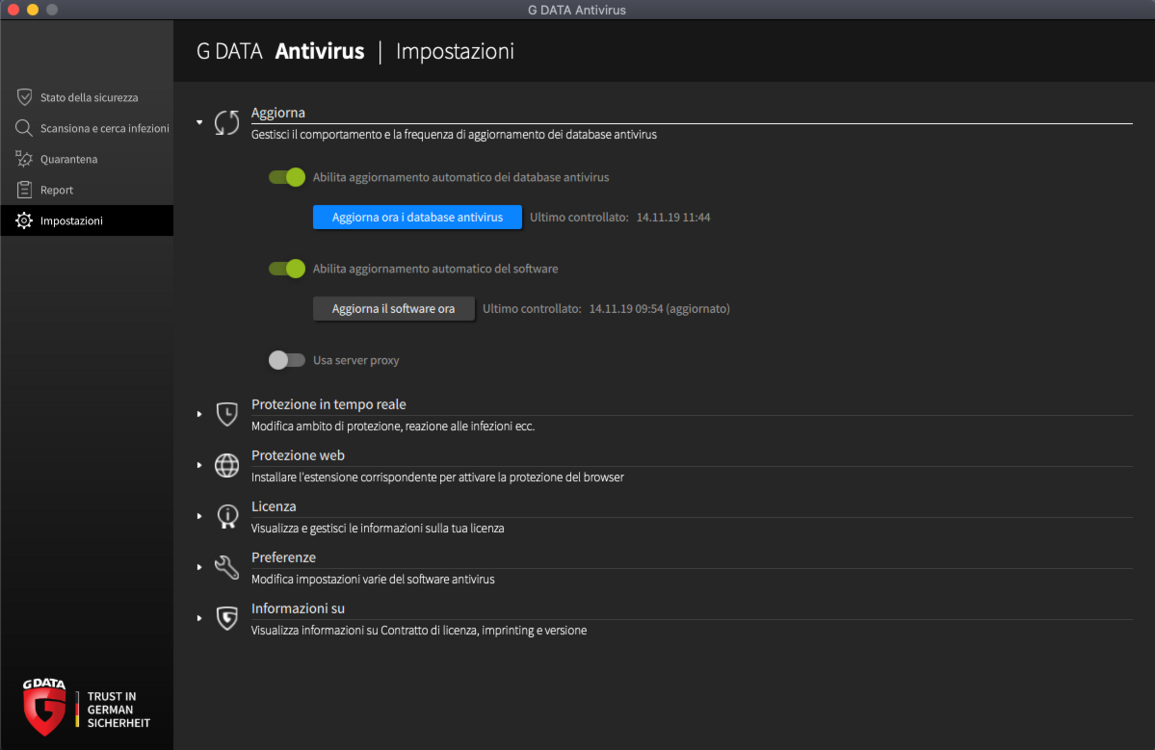Expand the Preferenze disclosure triangle

point(200,567)
